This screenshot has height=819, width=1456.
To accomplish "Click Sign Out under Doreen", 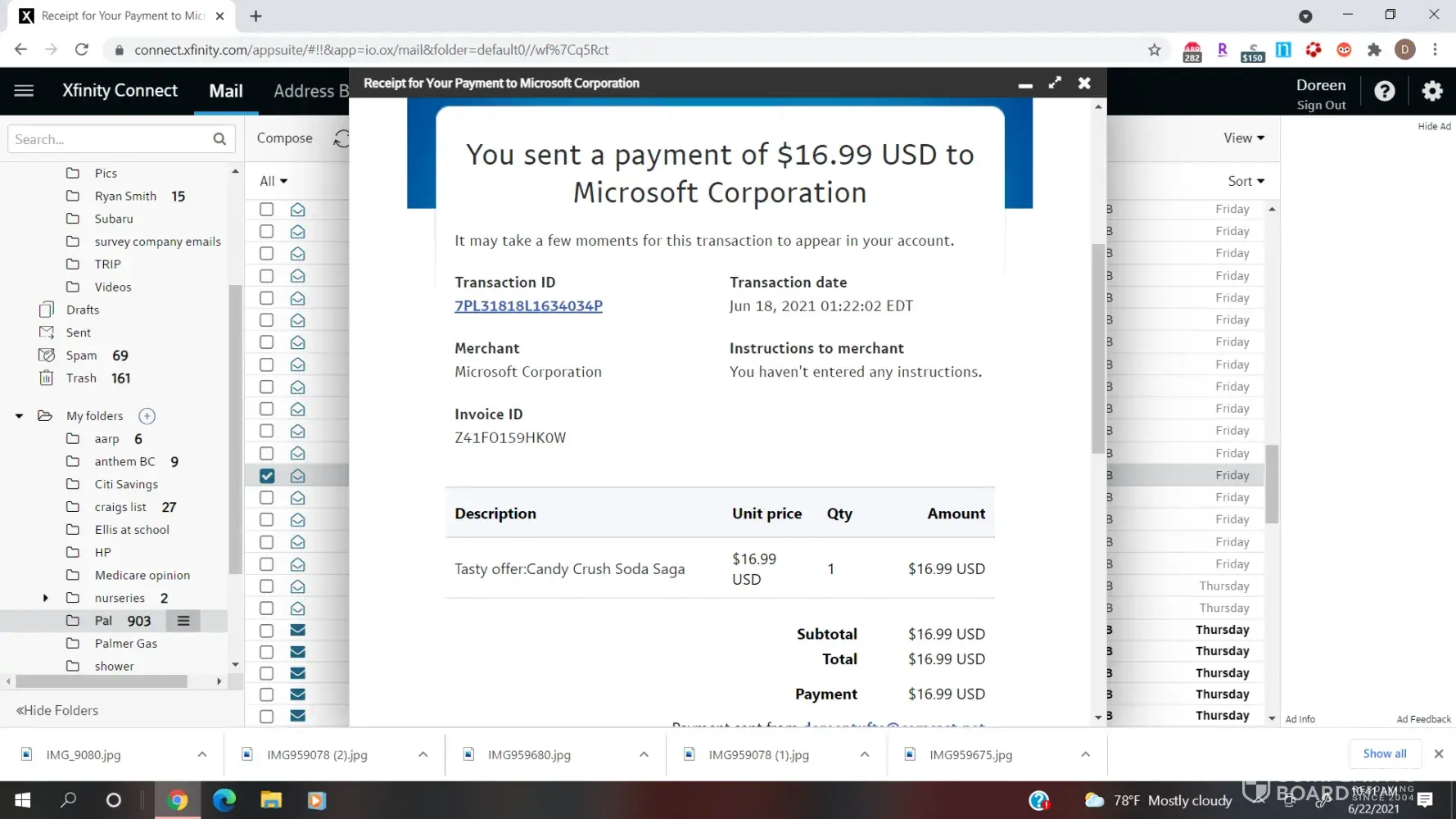I will pos(1321,105).
